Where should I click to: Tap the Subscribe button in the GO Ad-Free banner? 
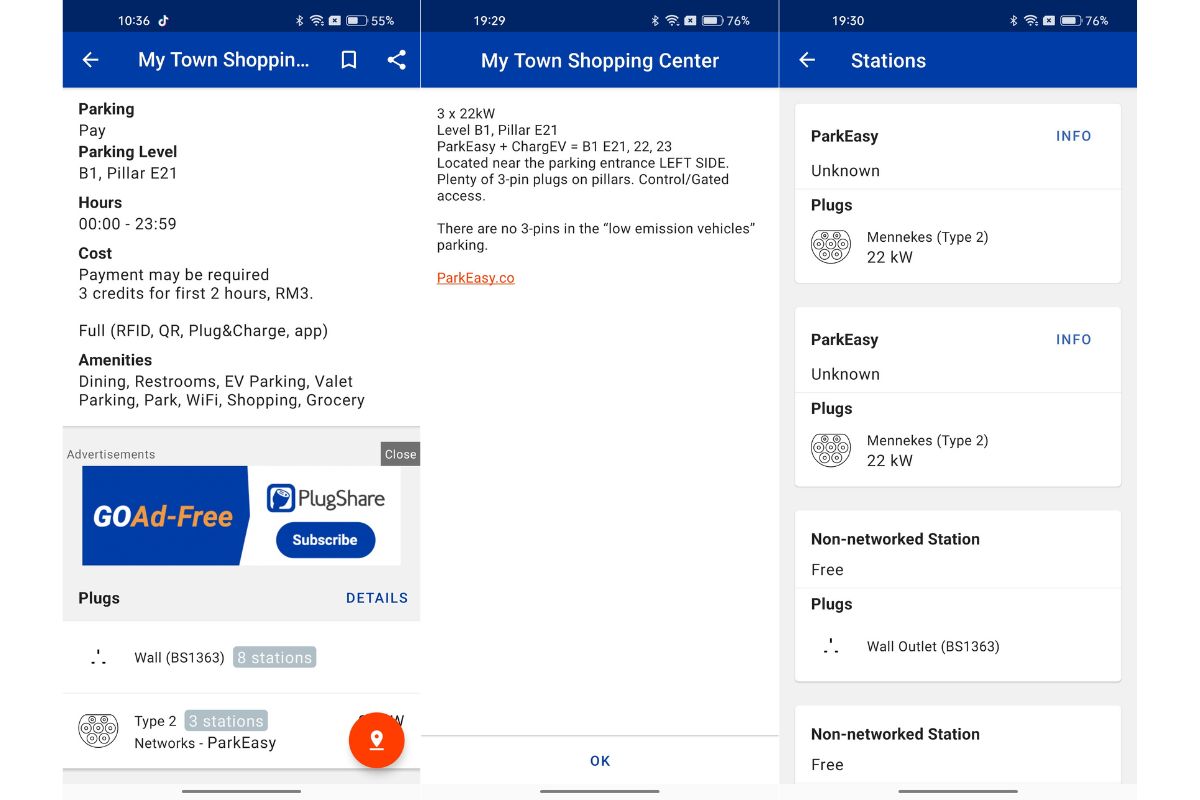[x=324, y=539]
